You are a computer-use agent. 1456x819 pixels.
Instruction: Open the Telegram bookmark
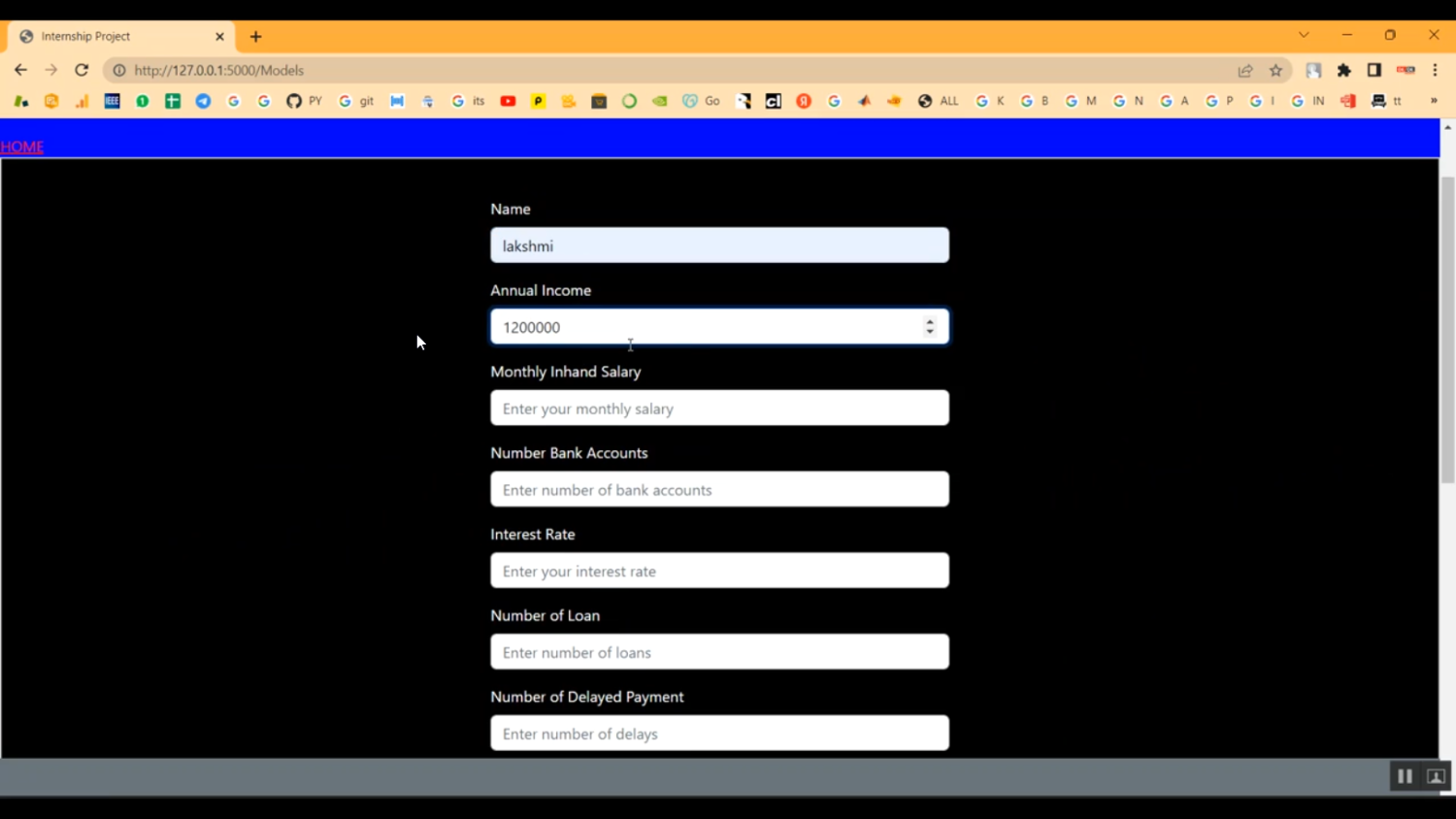203,101
